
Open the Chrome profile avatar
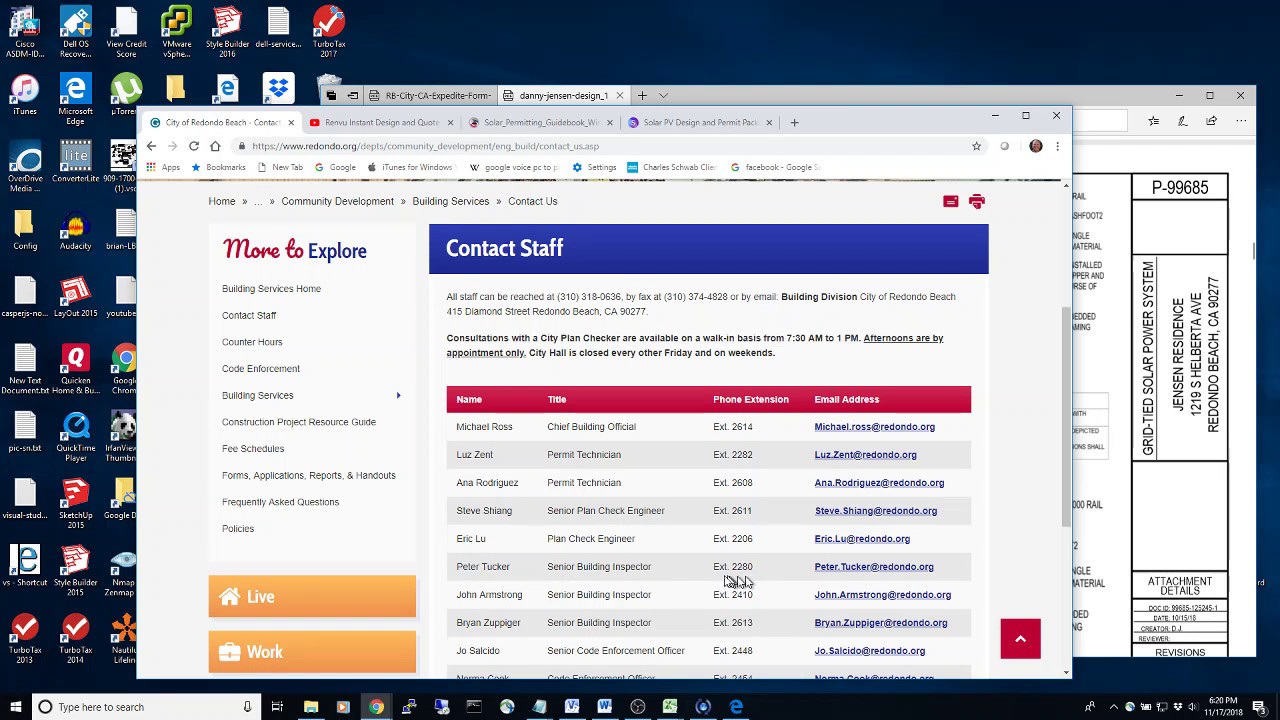1036,146
